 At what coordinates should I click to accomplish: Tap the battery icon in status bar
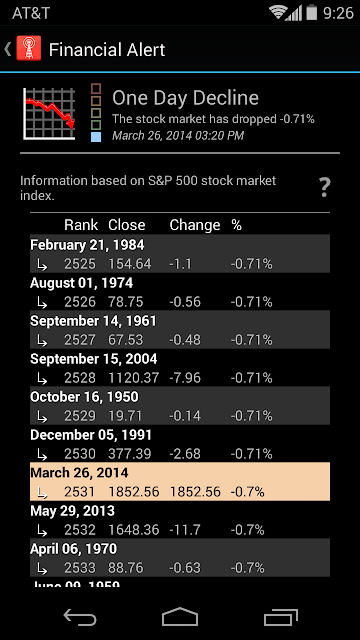click(x=312, y=12)
